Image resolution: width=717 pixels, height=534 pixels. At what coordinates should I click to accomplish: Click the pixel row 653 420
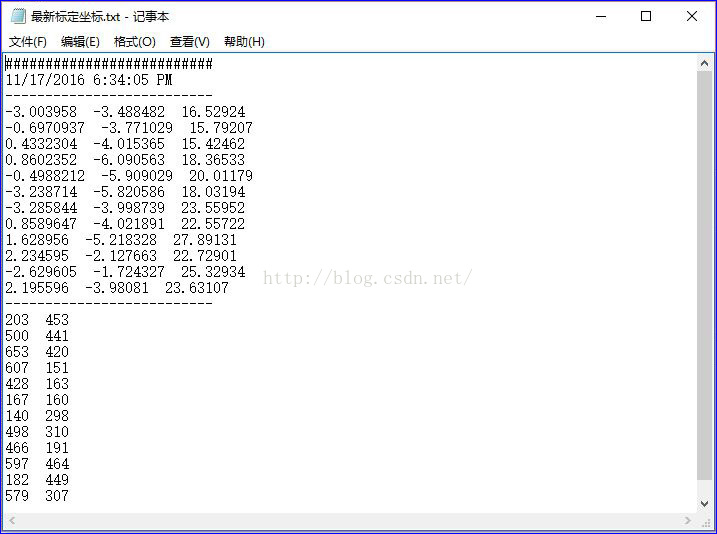point(37,352)
